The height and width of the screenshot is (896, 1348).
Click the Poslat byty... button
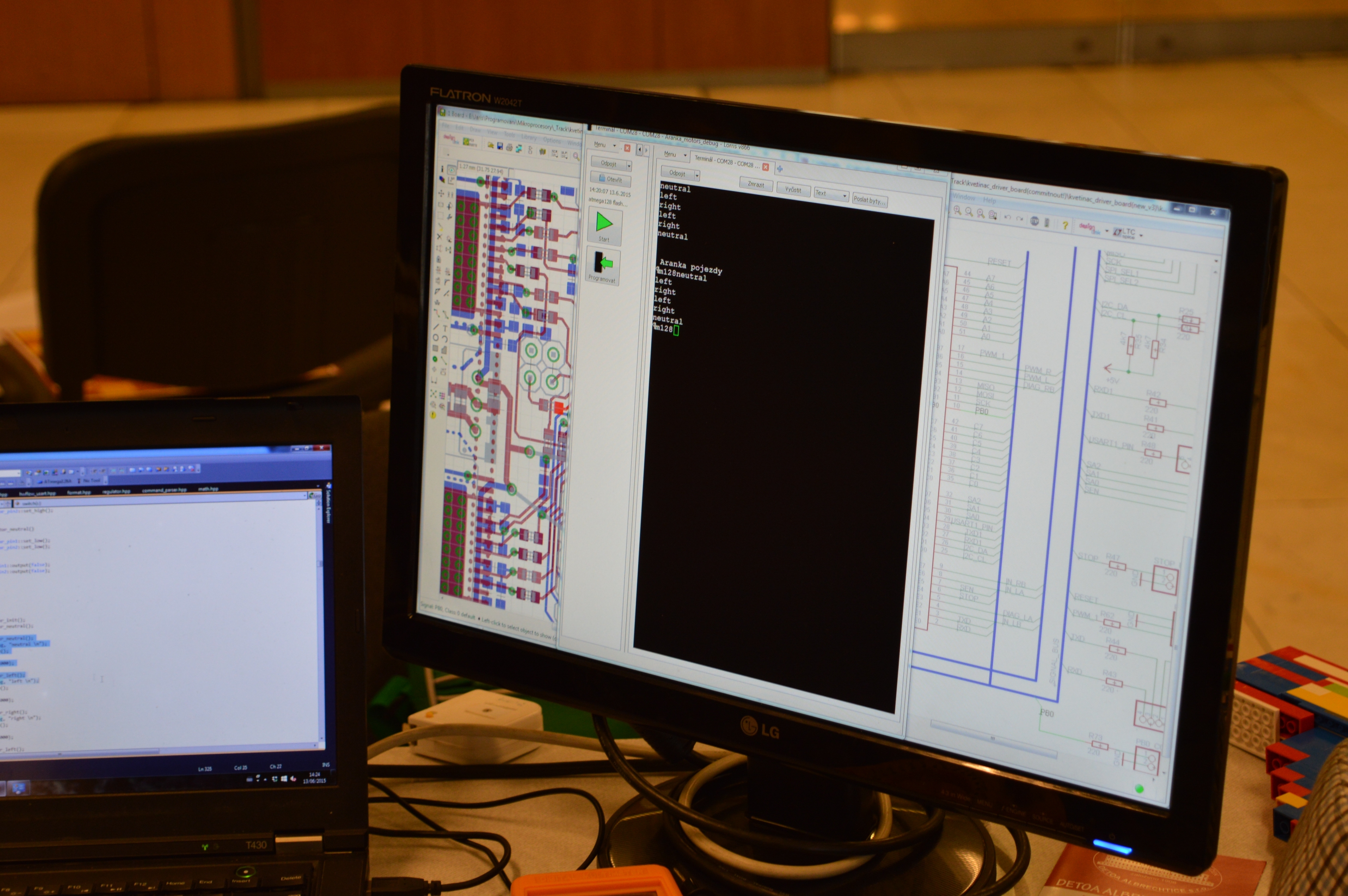point(869,200)
